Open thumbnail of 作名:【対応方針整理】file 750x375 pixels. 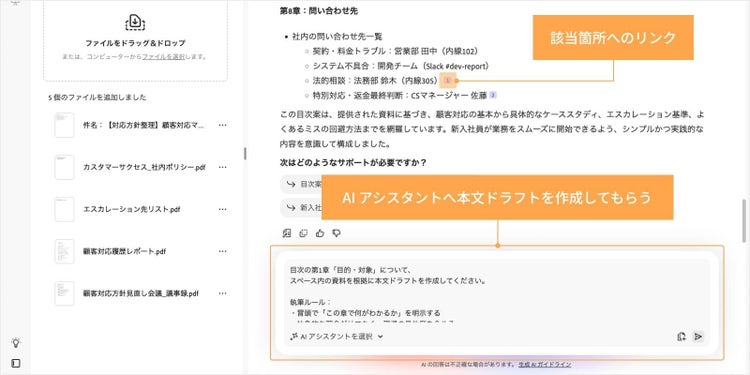(x=64, y=125)
